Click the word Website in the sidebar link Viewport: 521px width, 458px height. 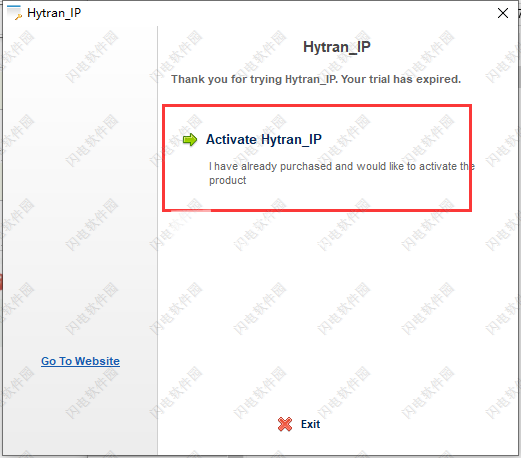(x=97, y=361)
